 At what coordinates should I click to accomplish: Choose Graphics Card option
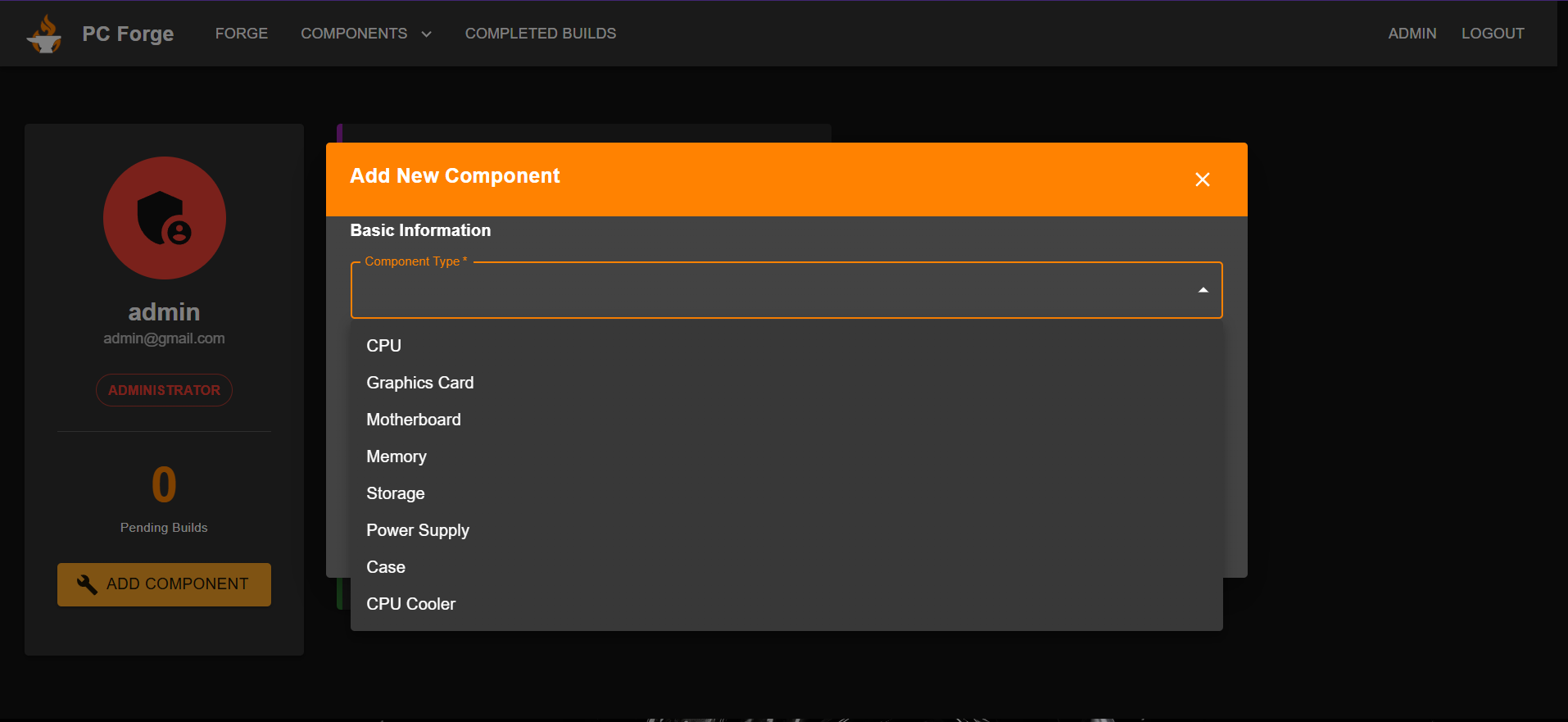419,383
